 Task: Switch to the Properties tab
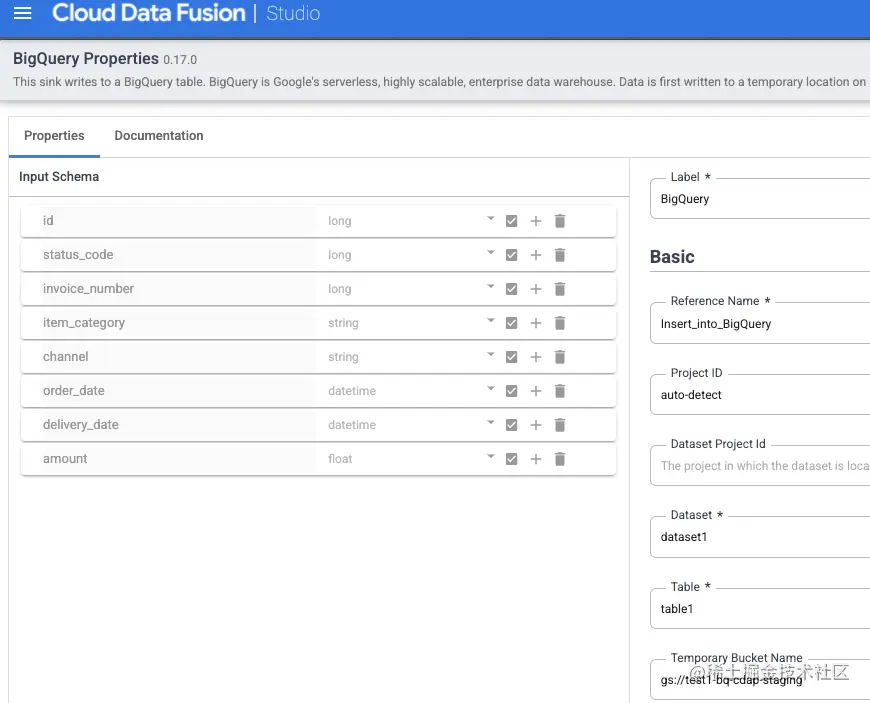54,136
